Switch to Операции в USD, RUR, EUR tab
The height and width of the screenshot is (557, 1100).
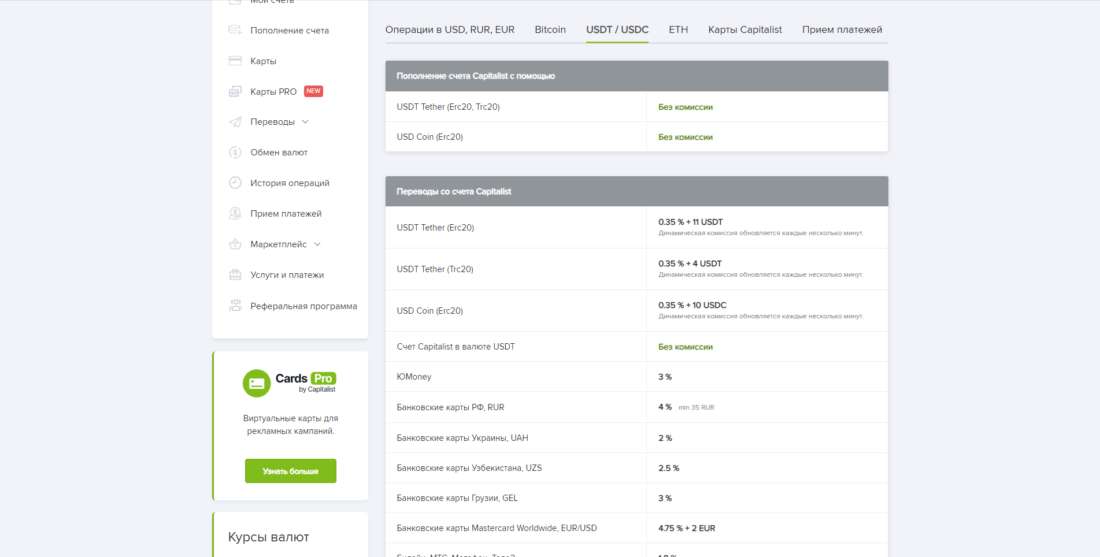[x=450, y=29]
